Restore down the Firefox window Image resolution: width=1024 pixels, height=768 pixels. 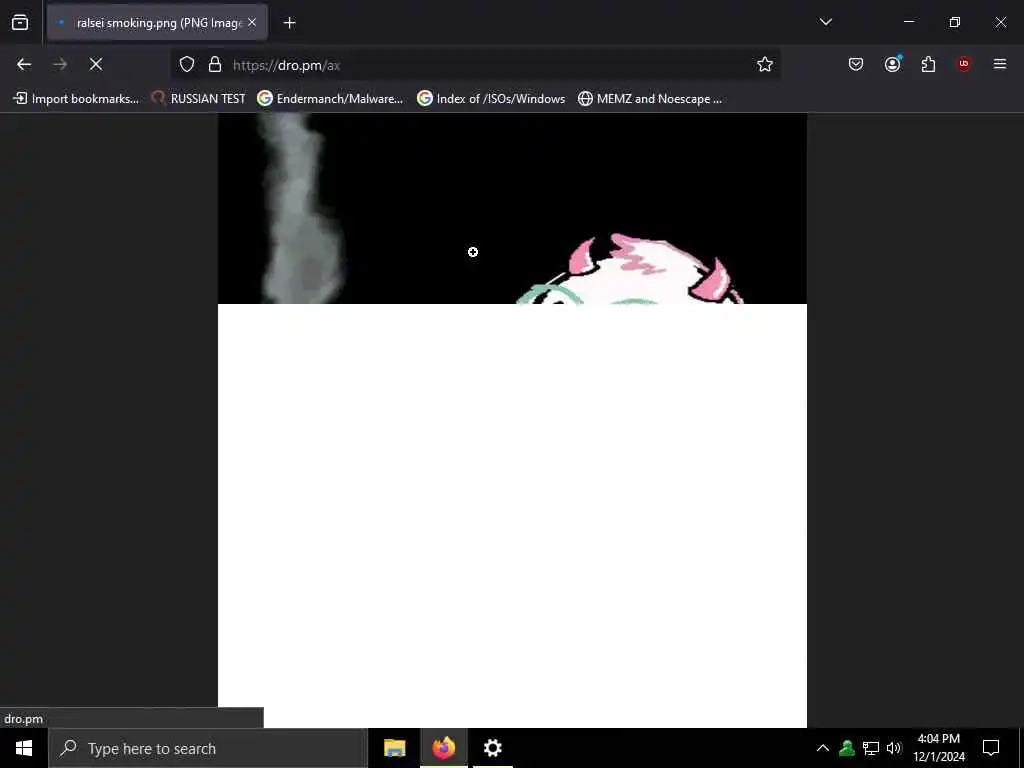[x=955, y=22]
